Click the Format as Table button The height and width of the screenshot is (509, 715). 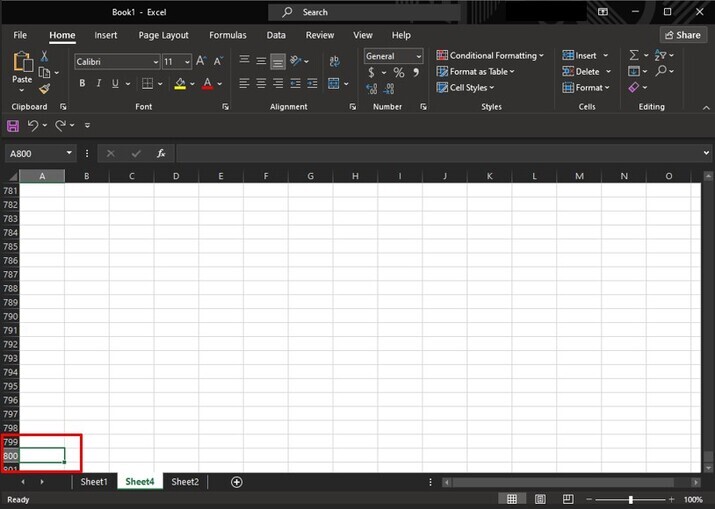(476, 72)
